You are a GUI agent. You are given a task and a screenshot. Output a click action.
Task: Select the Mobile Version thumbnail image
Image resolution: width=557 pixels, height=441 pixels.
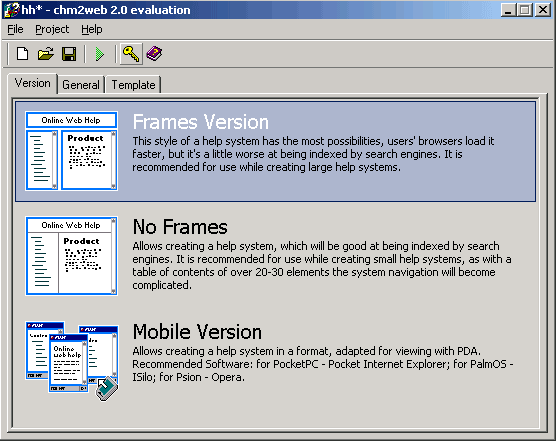click(72, 361)
